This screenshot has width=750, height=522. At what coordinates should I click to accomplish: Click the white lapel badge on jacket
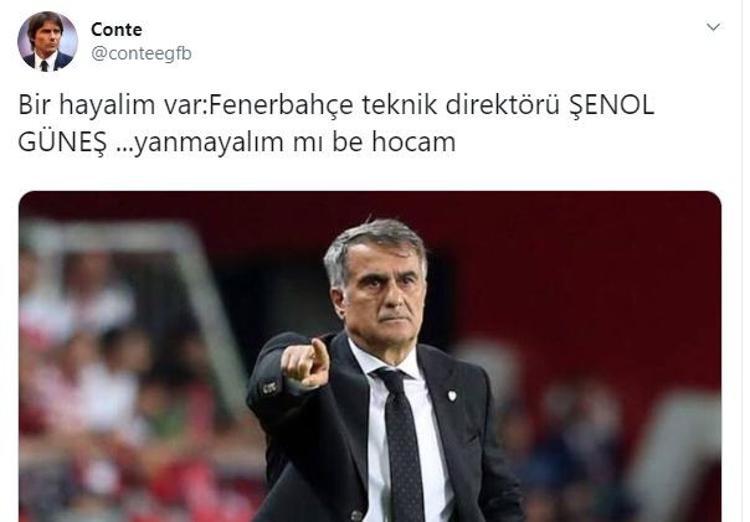[452, 395]
